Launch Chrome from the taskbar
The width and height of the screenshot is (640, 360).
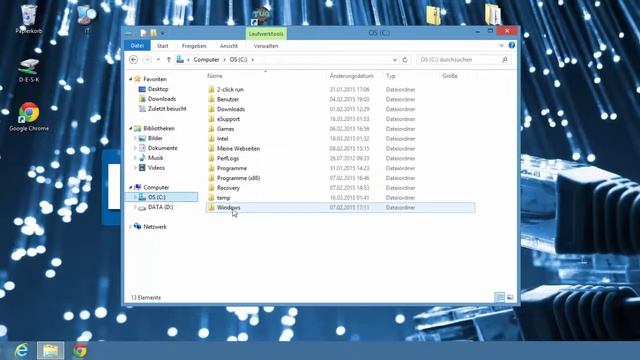point(80,351)
